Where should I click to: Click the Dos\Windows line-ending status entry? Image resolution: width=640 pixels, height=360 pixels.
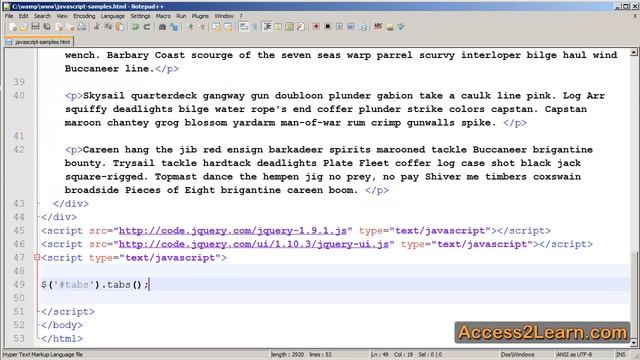click(x=518, y=354)
